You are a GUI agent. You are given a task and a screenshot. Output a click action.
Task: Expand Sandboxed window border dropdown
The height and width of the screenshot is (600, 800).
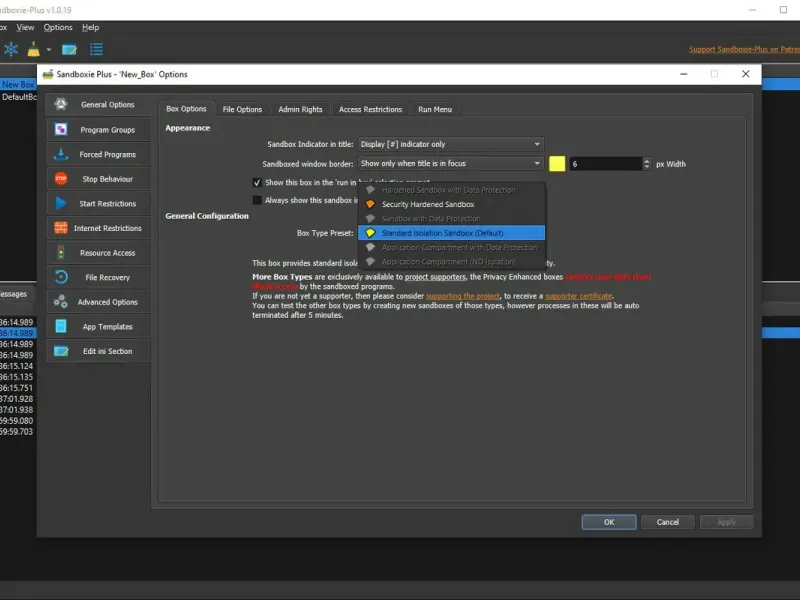tap(451, 163)
